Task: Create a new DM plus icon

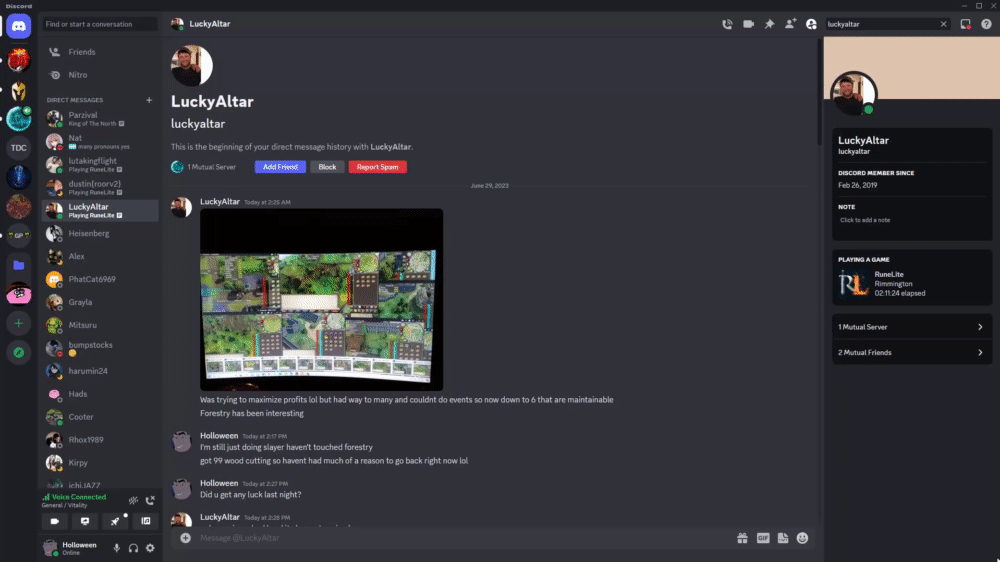Action: tap(149, 100)
